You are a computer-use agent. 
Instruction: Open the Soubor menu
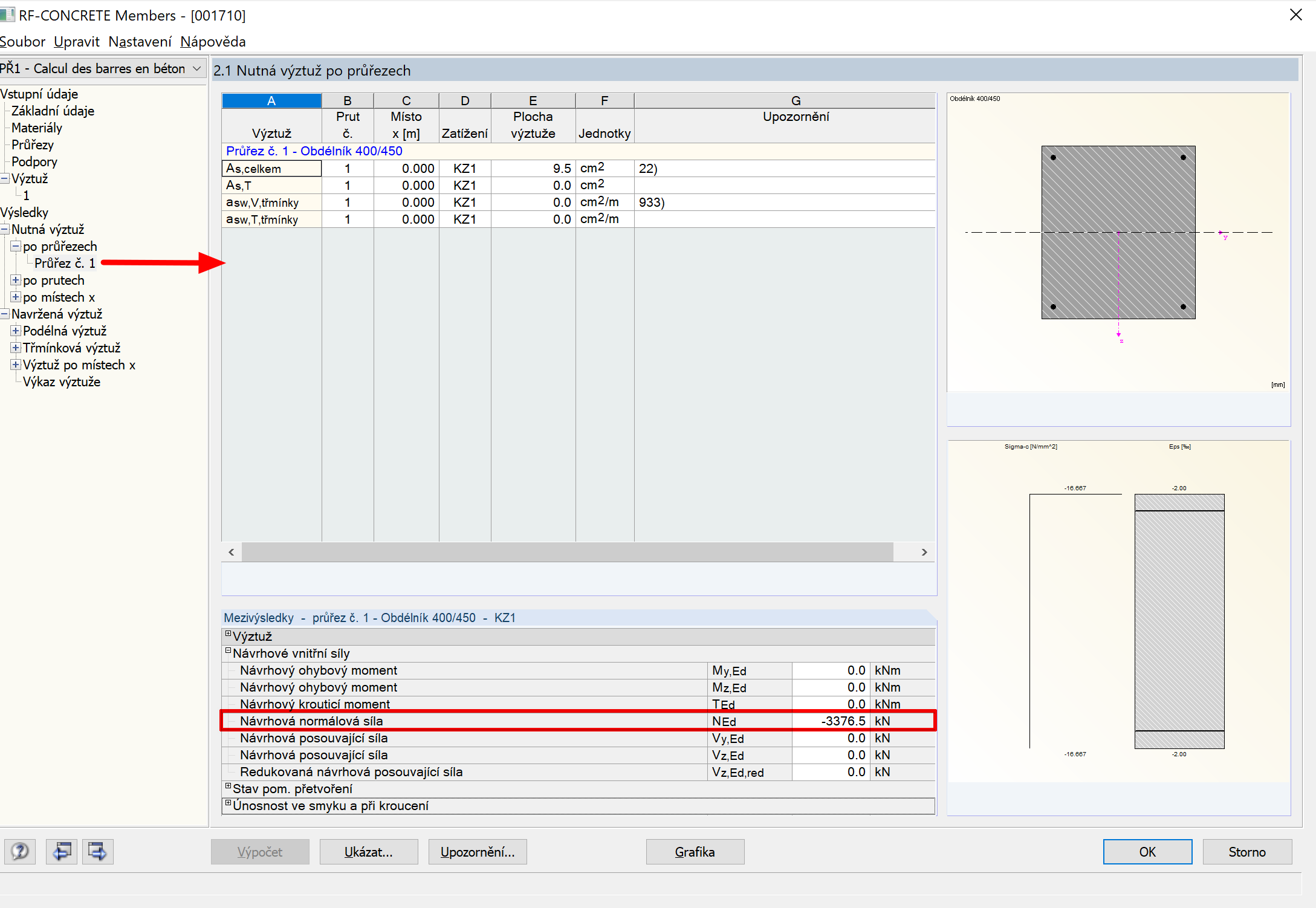(x=22, y=42)
